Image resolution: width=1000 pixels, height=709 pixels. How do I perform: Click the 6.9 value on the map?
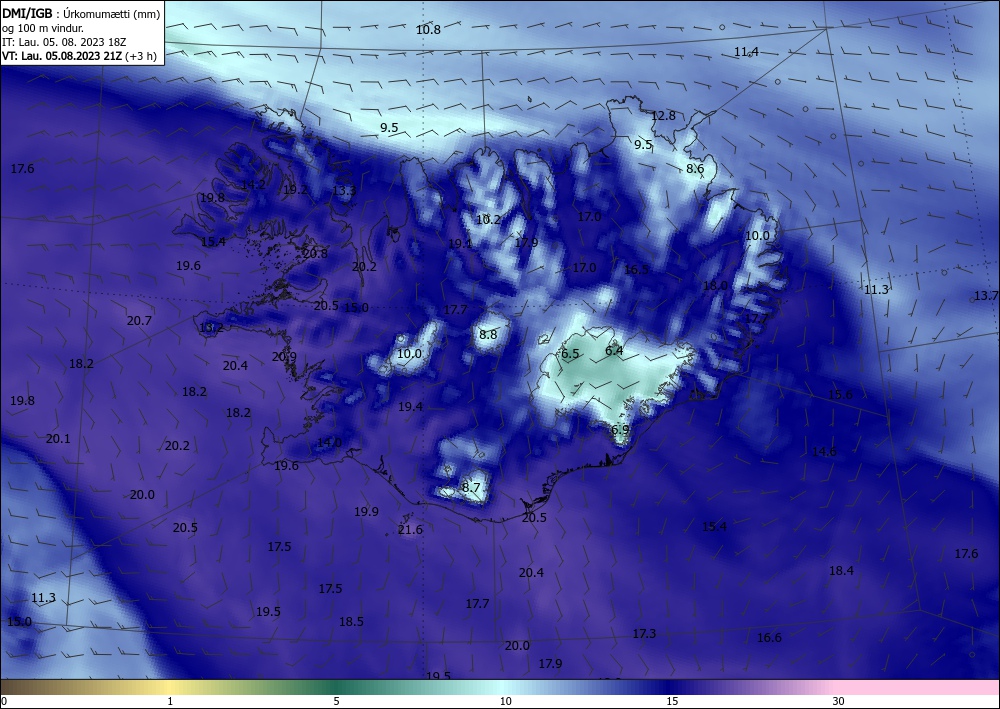pyautogui.click(x=621, y=429)
